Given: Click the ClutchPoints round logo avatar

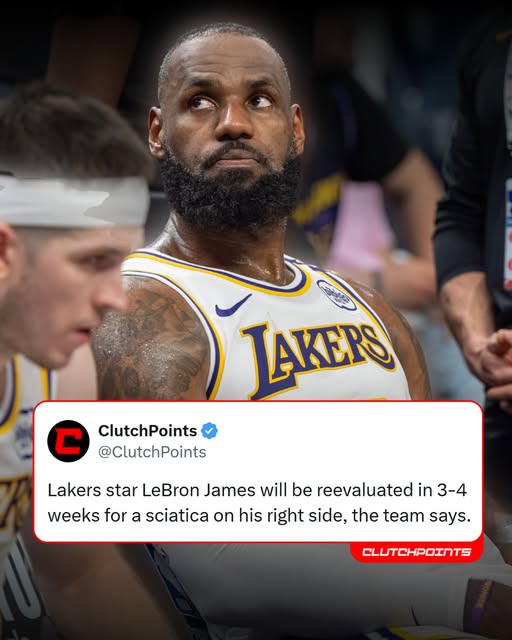Looking at the screenshot, I should coord(68,441).
